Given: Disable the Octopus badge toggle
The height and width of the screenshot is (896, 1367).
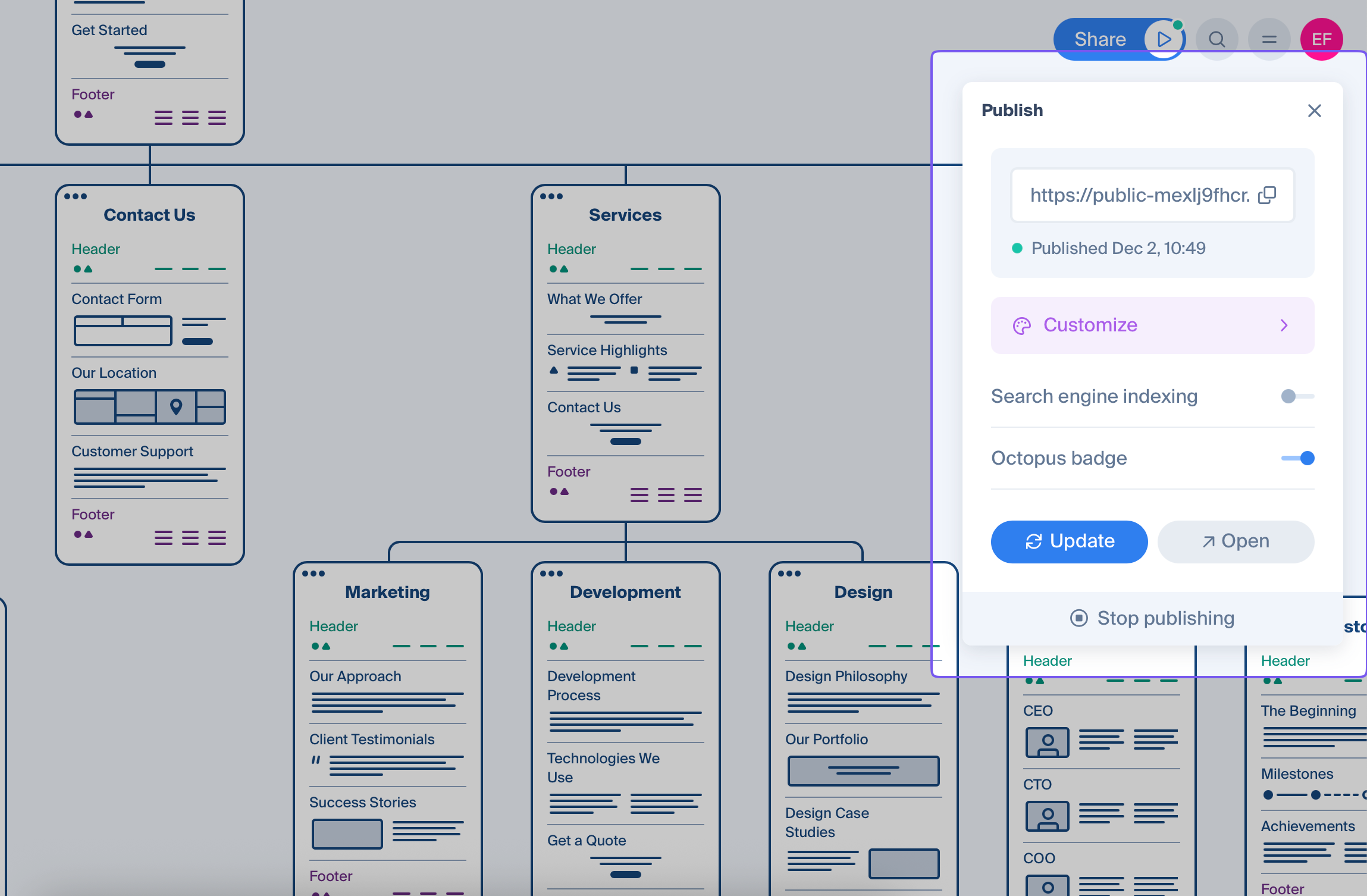Looking at the screenshot, I should [1298, 458].
